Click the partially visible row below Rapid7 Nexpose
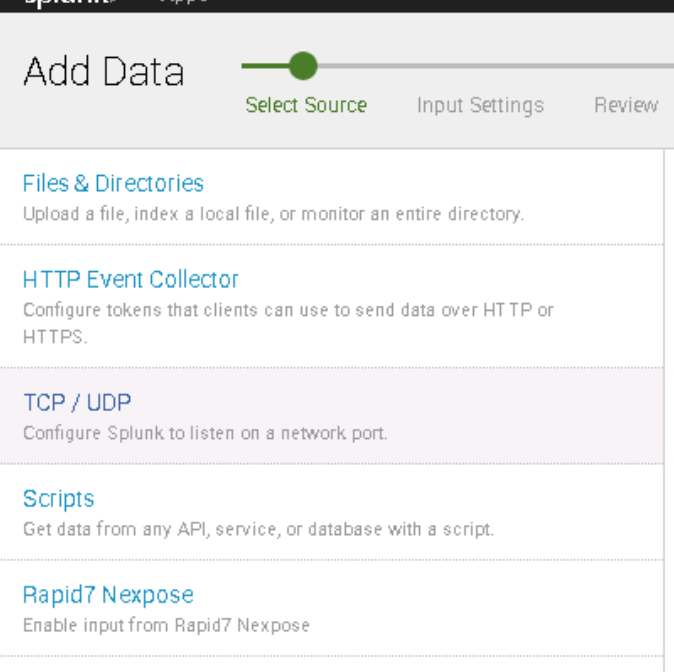This screenshot has width=674, height=672. pyautogui.click(x=330, y=664)
